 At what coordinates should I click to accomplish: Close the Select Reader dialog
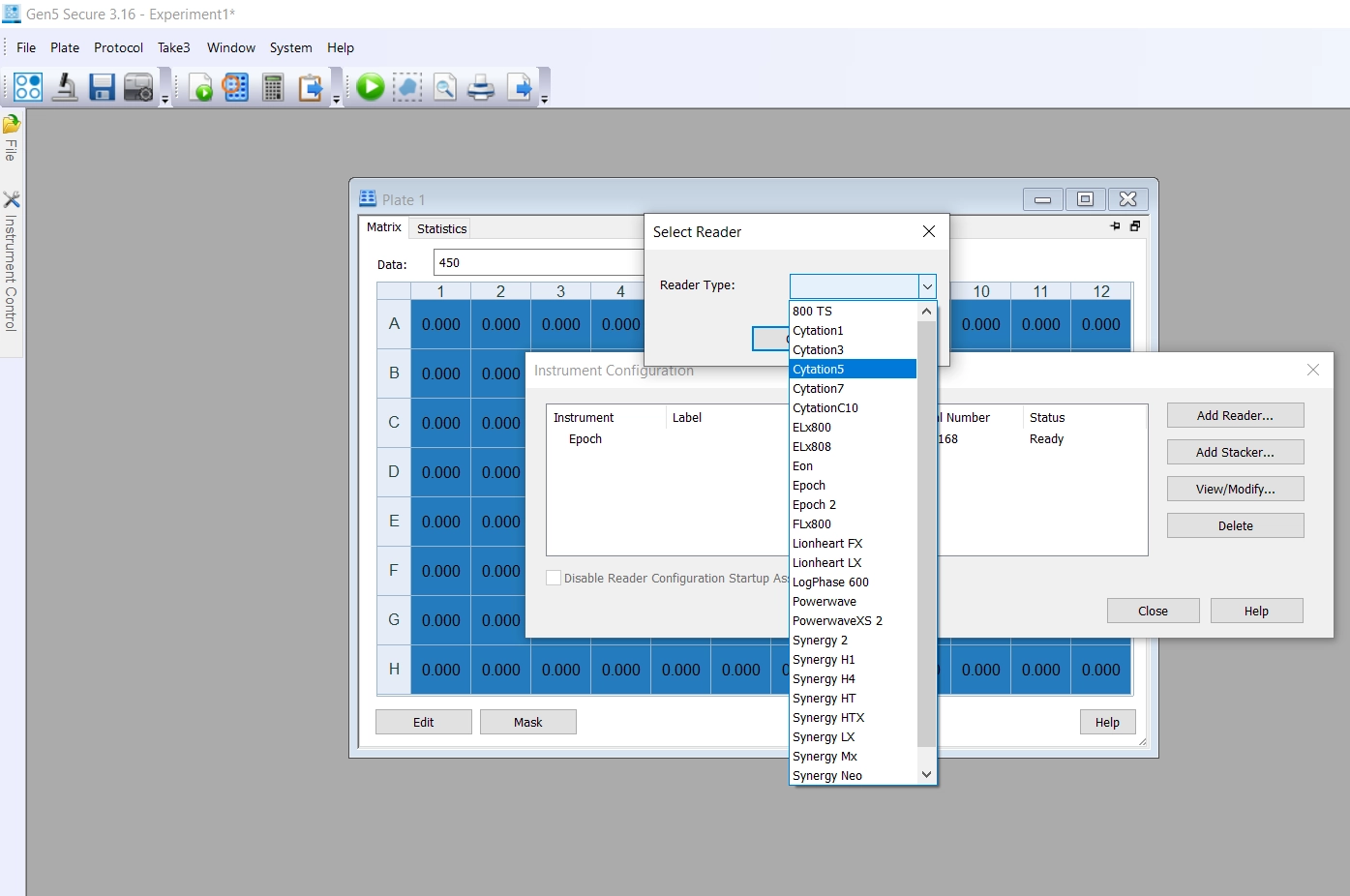pos(929,231)
